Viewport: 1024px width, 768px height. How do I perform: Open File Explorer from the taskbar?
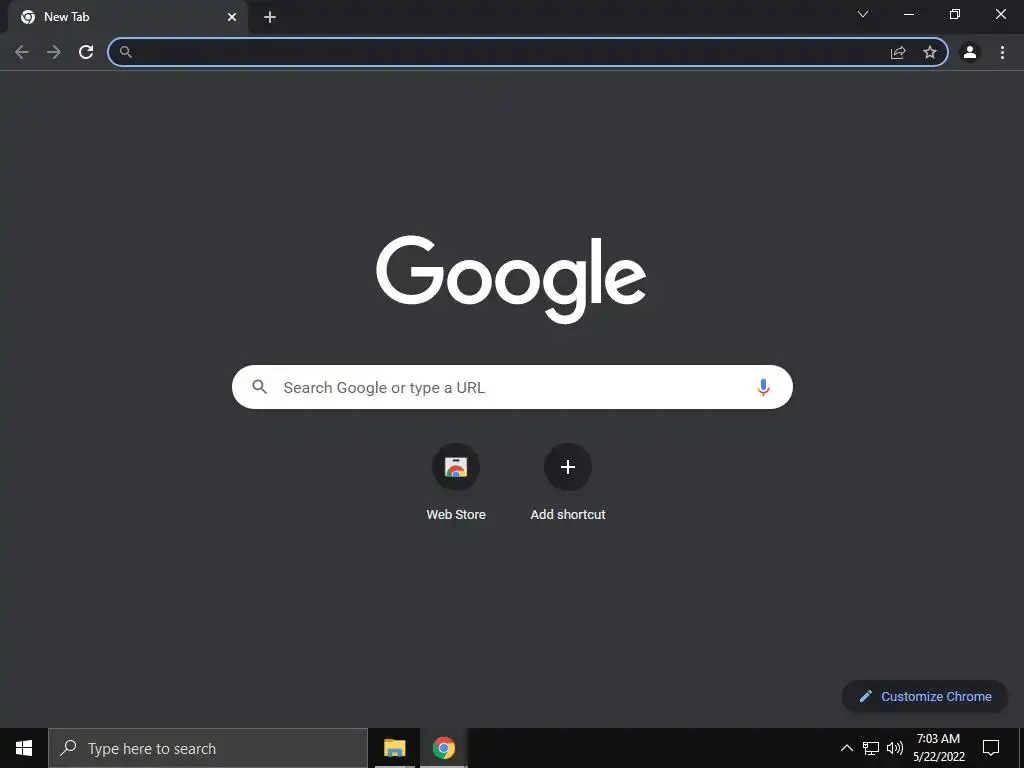click(394, 748)
